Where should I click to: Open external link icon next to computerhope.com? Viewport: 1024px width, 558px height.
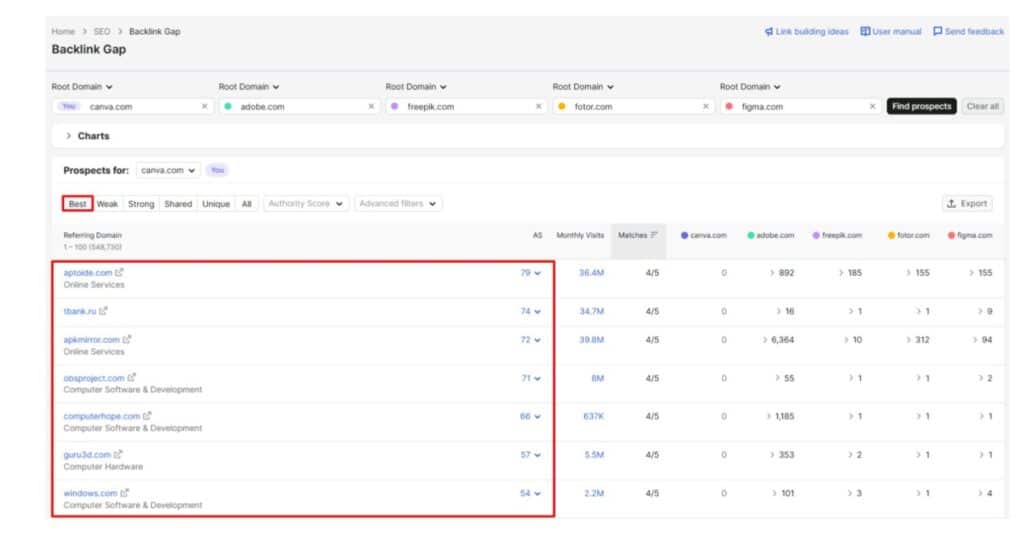[x=147, y=416]
